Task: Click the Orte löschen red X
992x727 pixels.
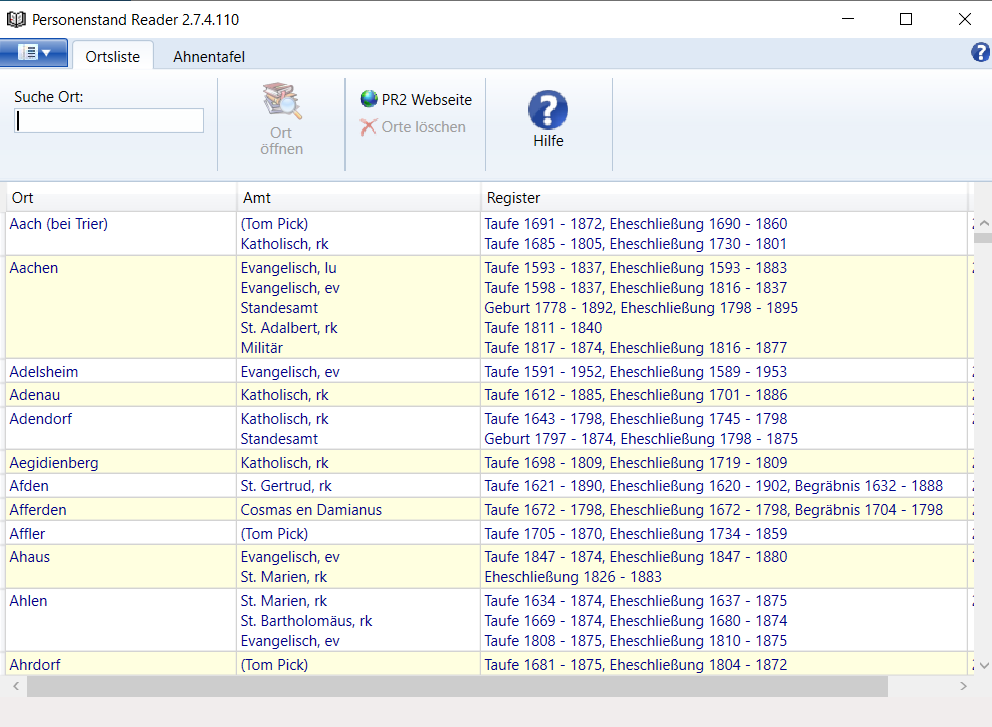Action: 369,127
